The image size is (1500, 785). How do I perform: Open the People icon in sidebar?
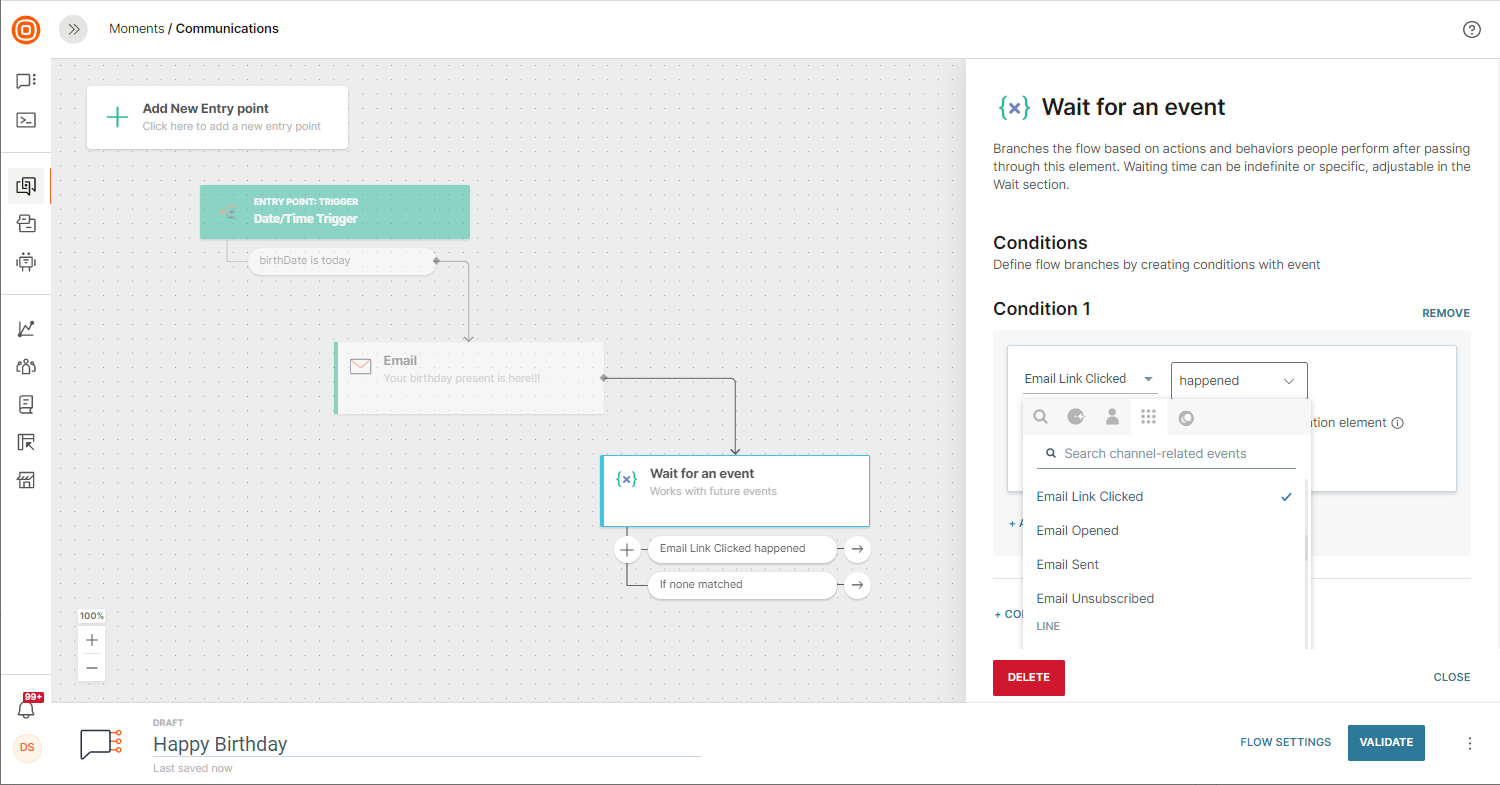click(x=26, y=367)
